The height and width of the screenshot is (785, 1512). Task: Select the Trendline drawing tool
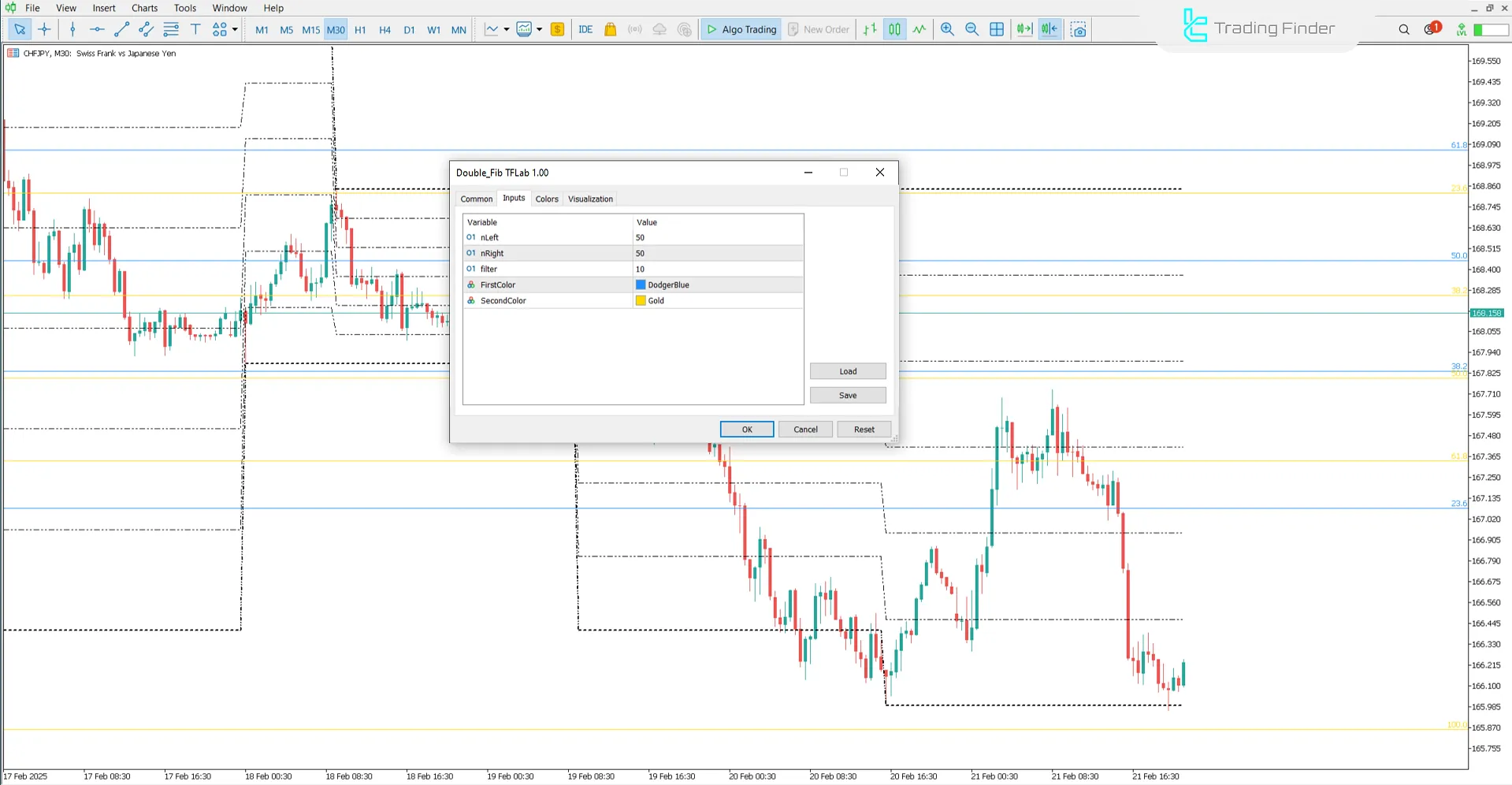pyautogui.click(x=121, y=29)
